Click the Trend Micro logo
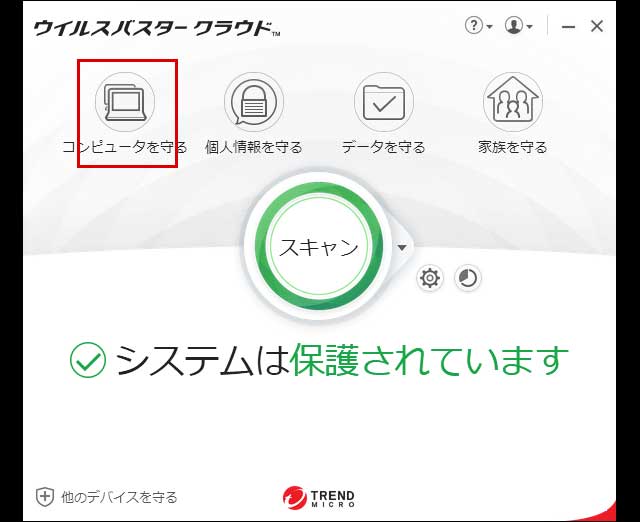The width and height of the screenshot is (640, 522). pos(319,497)
